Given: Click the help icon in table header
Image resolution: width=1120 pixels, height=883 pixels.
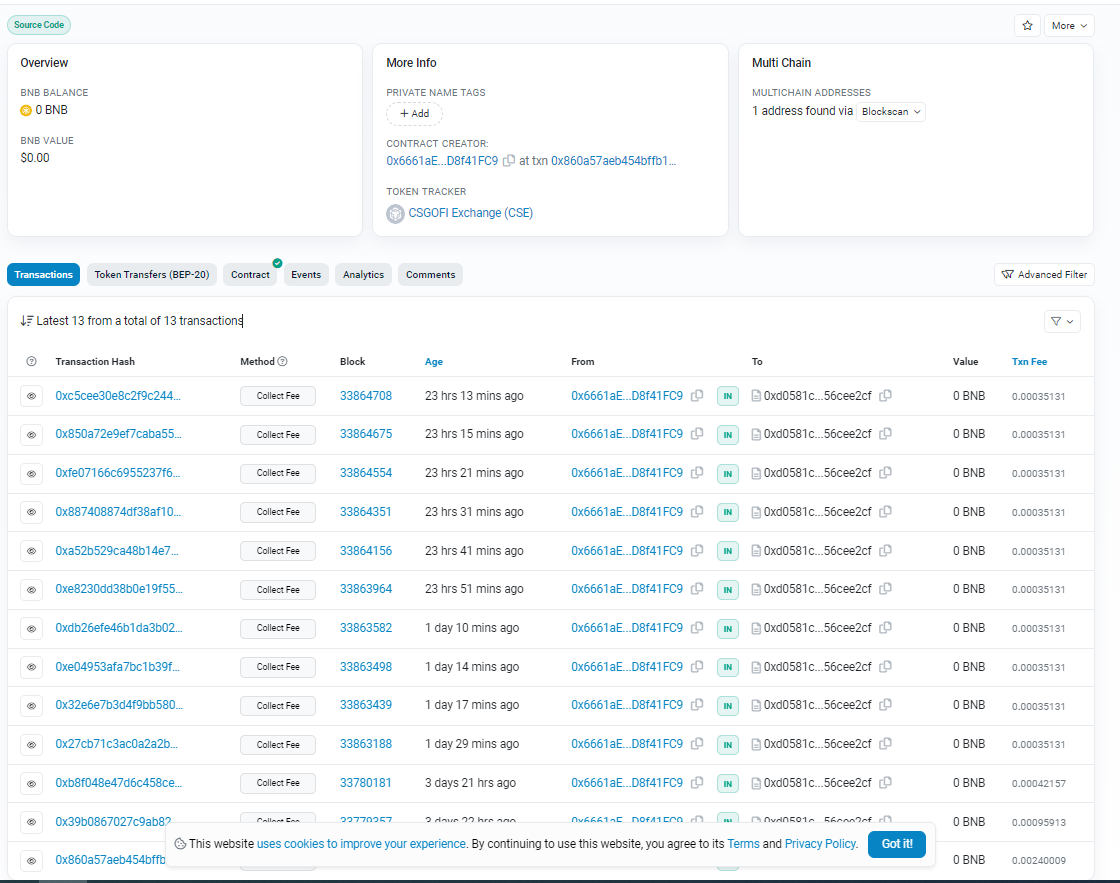Looking at the screenshot, I should point(31,362).
